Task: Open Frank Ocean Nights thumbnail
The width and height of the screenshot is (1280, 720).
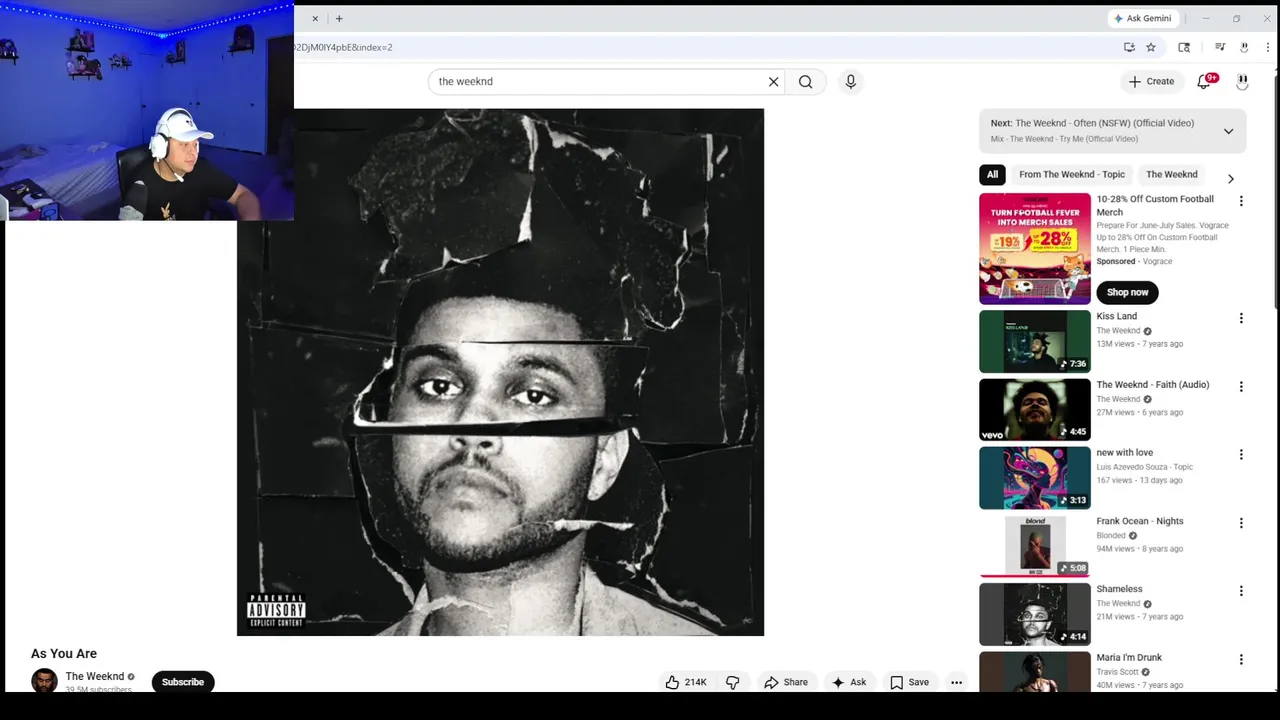Action: point(1035,546)
